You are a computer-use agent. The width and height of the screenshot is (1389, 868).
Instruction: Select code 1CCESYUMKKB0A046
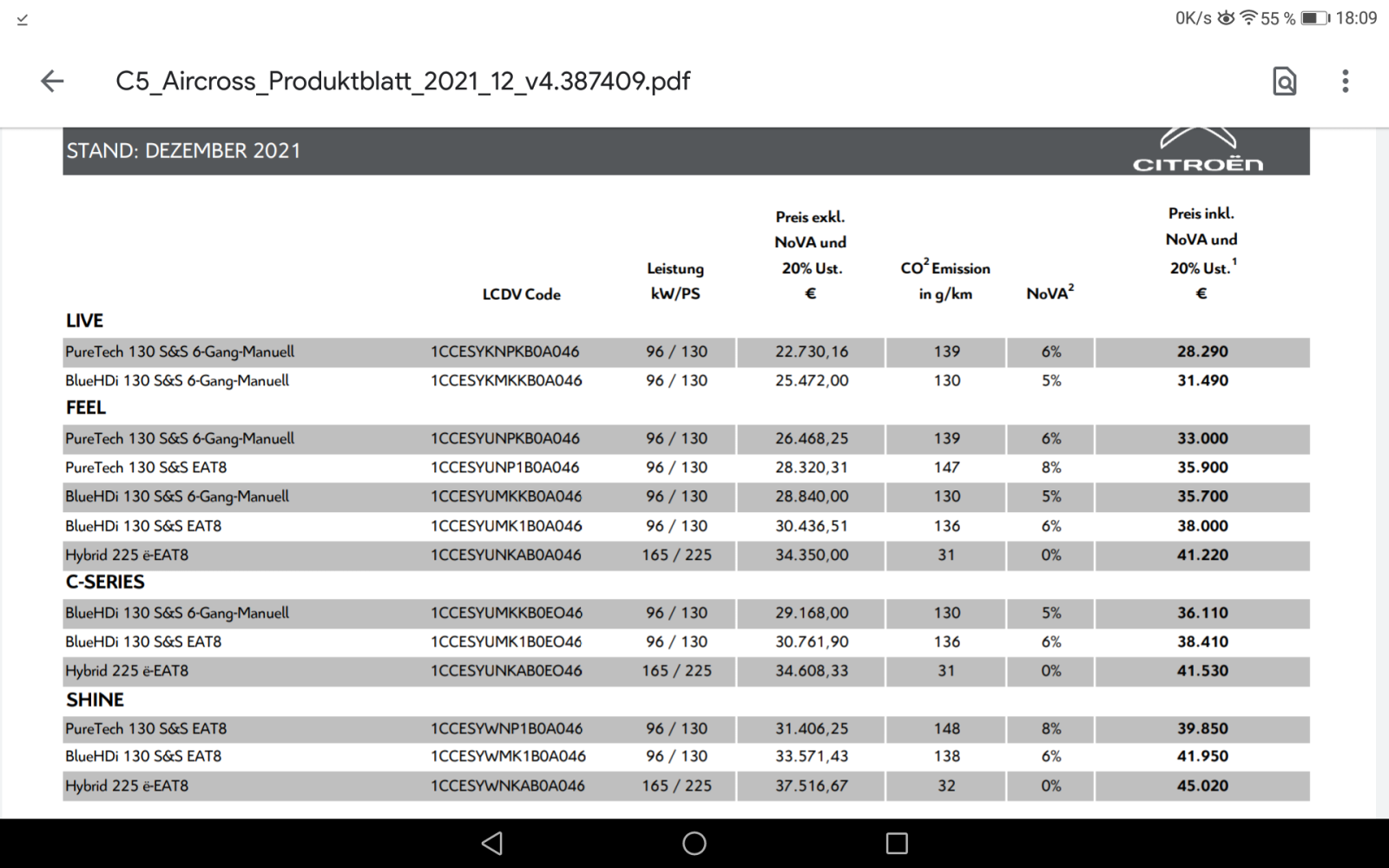(x=506, y=496)
